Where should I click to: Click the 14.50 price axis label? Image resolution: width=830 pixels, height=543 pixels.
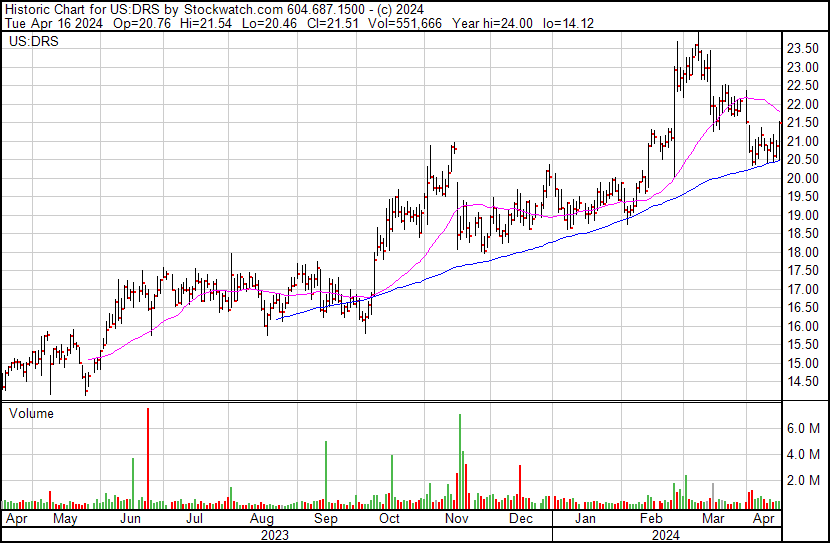point(804,382)
